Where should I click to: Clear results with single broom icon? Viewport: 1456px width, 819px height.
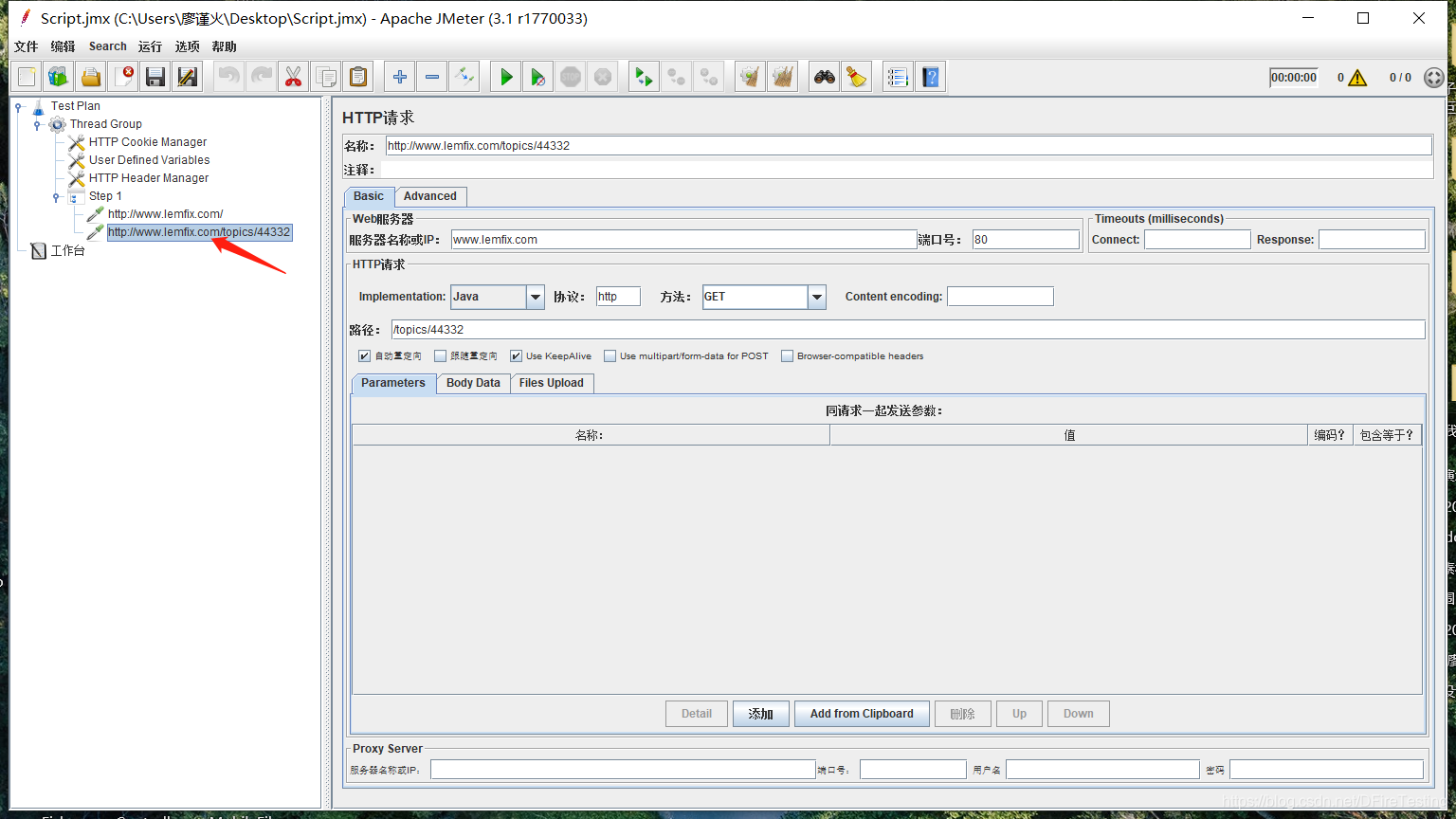point(751,77)
